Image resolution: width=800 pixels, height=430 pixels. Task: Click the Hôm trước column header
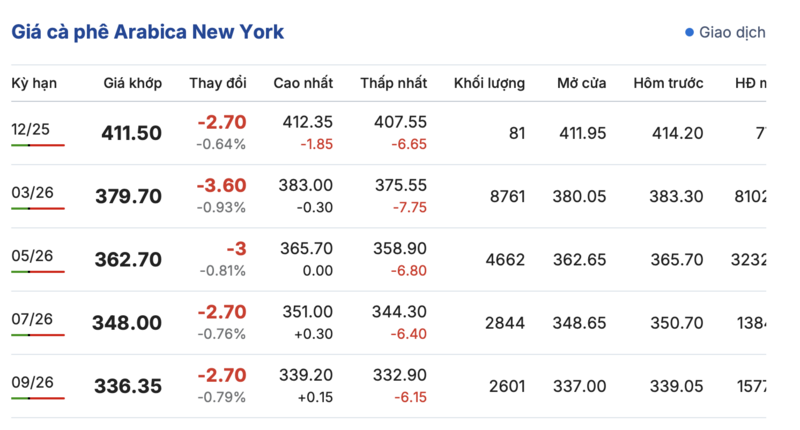pyautogui.click(x=668, y=83)
